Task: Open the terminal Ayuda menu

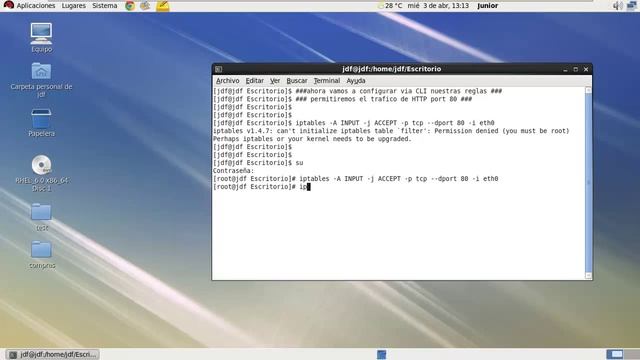Action: pos(356,81)
